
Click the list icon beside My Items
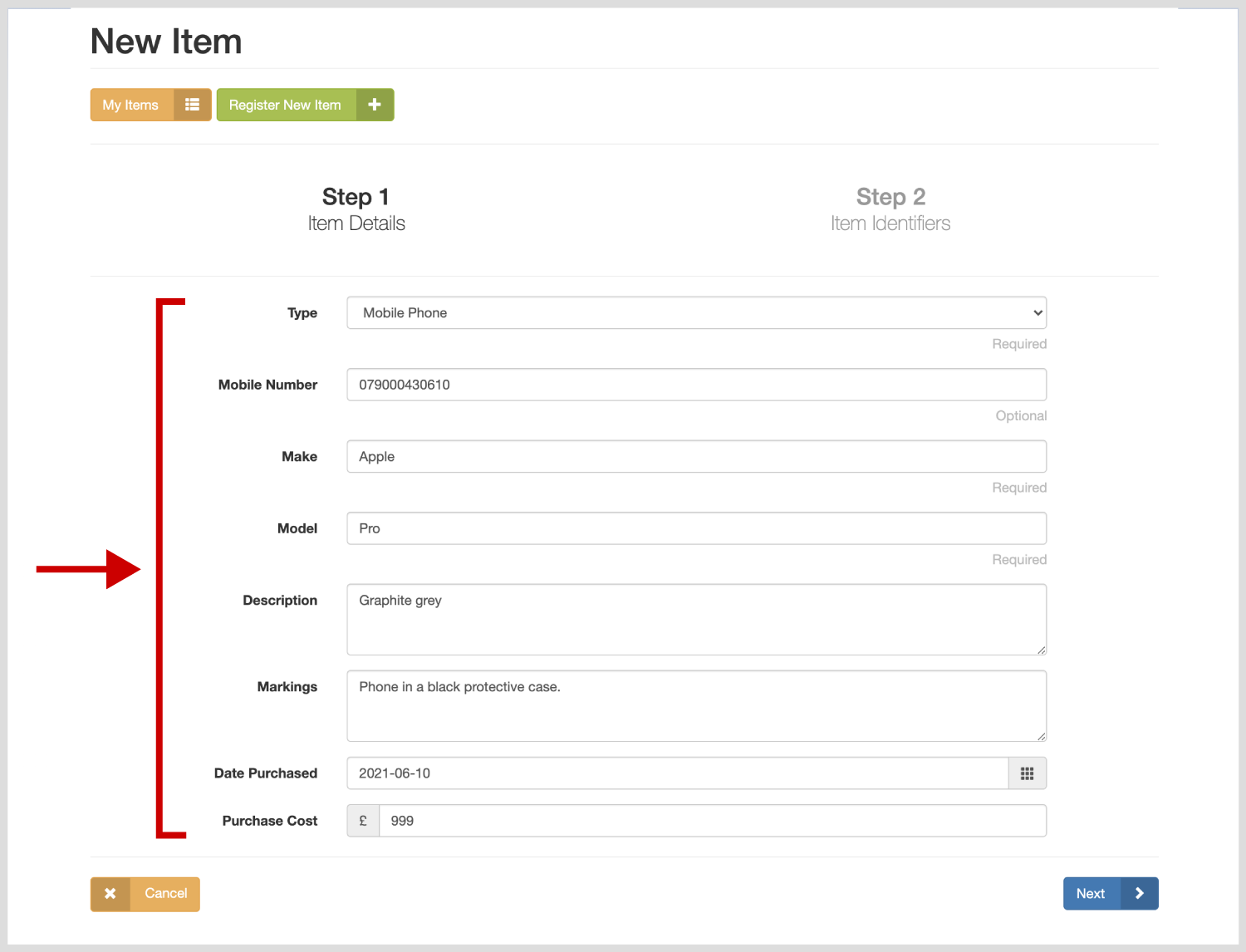pos(192,105)
